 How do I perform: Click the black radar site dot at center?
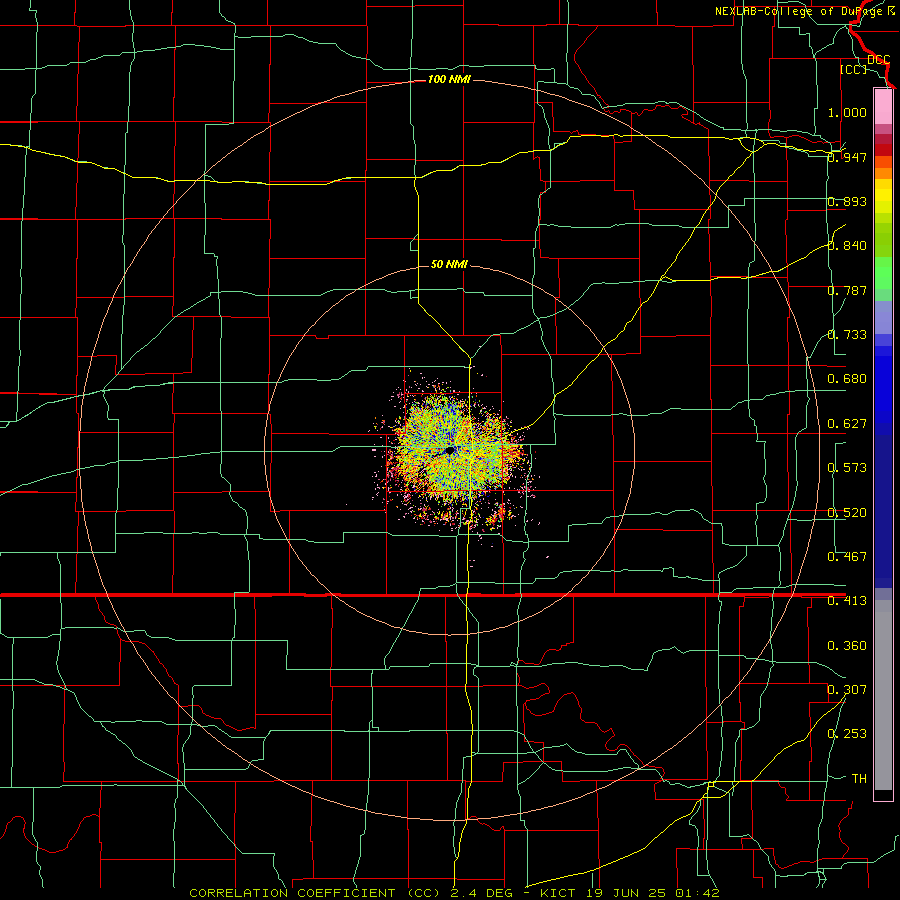pyautogui.click(x=451, y=451)
